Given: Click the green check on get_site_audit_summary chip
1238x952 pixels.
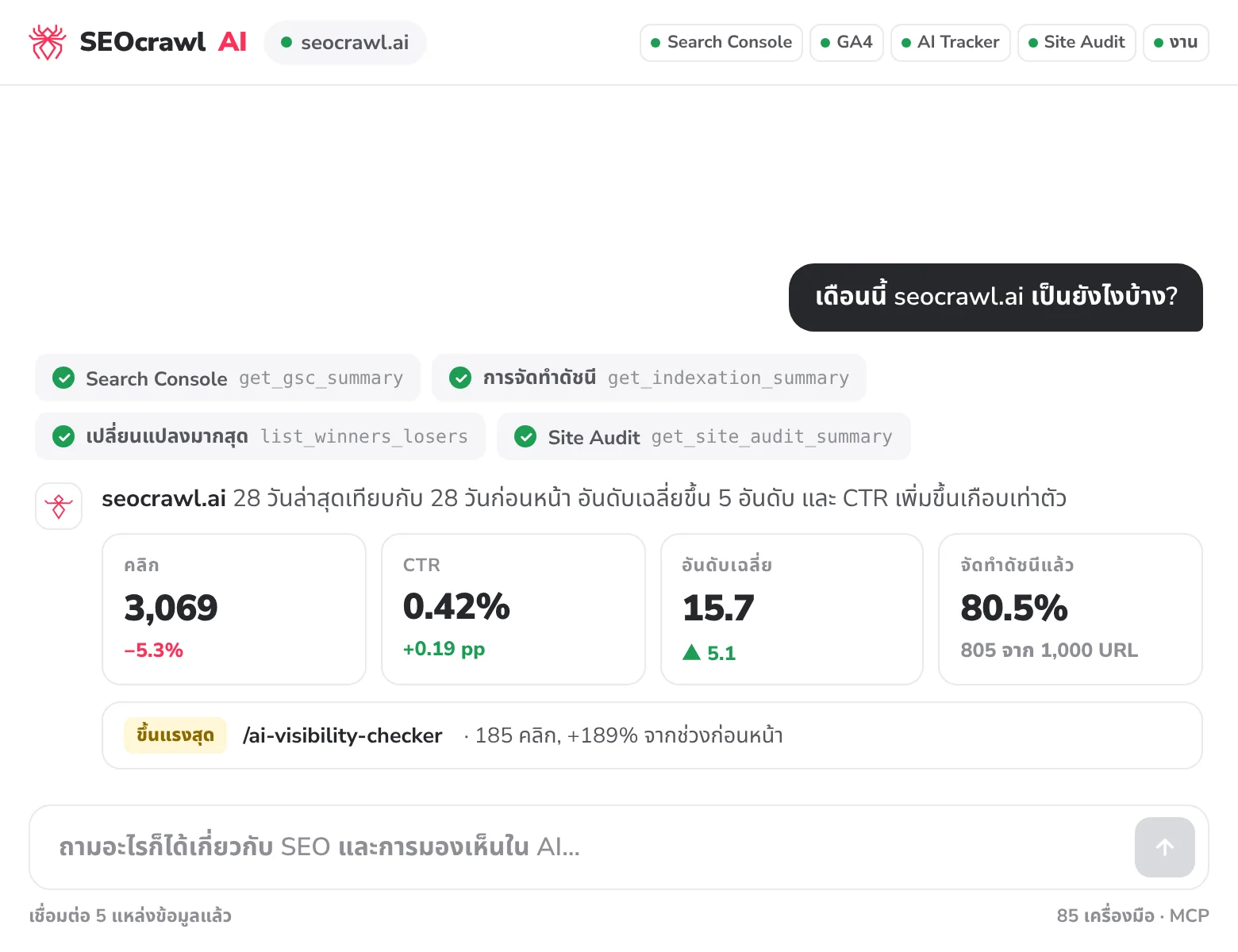Looking at the screenshot, I should point(525,436).
